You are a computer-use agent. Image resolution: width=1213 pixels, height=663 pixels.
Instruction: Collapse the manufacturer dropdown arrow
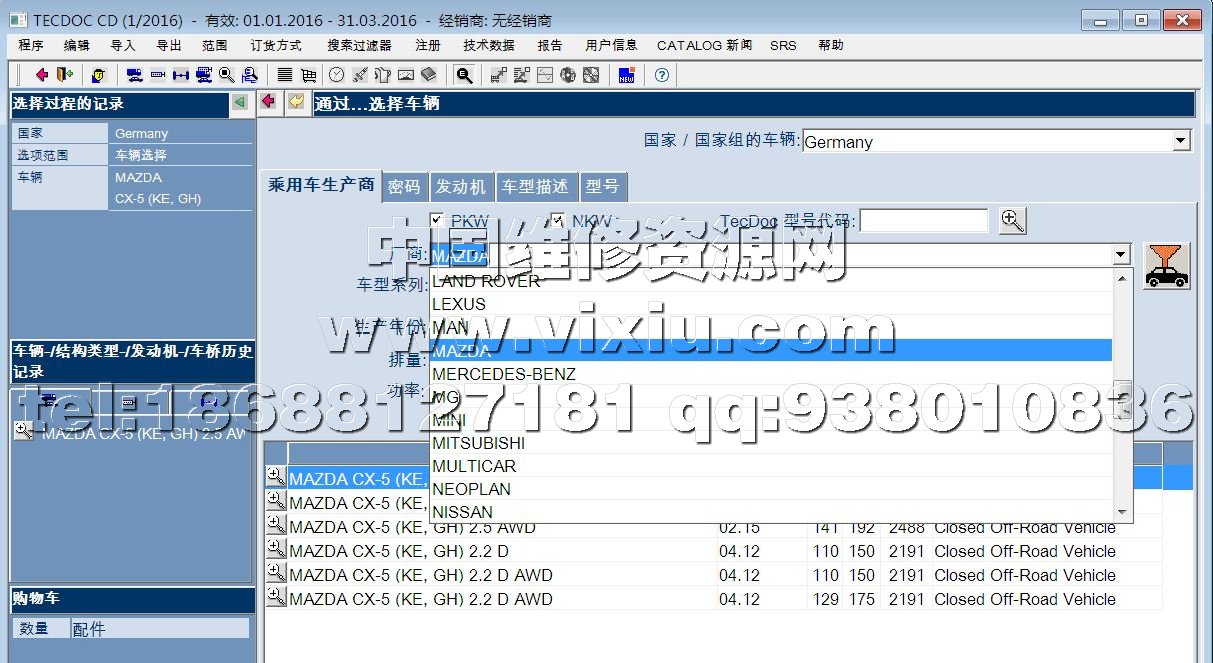pyautogui.click(x=1121, y=255)
